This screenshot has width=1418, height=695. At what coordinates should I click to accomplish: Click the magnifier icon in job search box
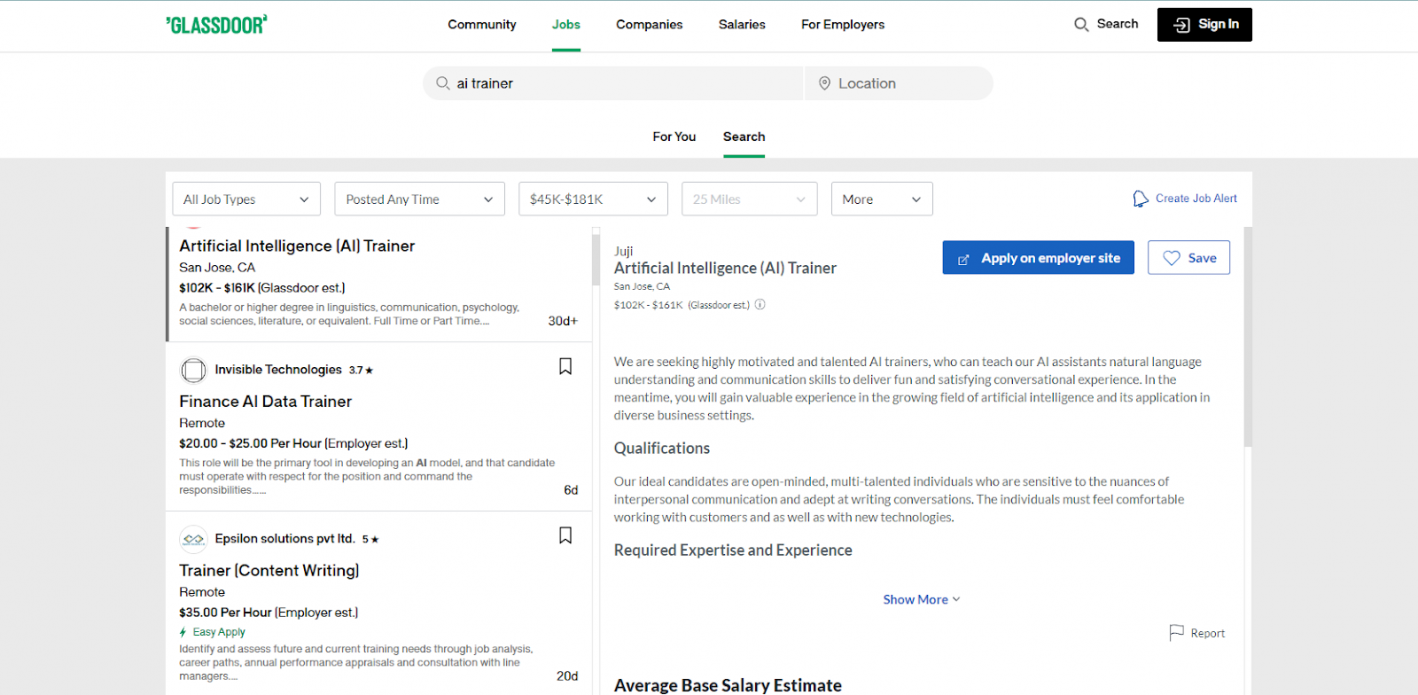point(441,84)
